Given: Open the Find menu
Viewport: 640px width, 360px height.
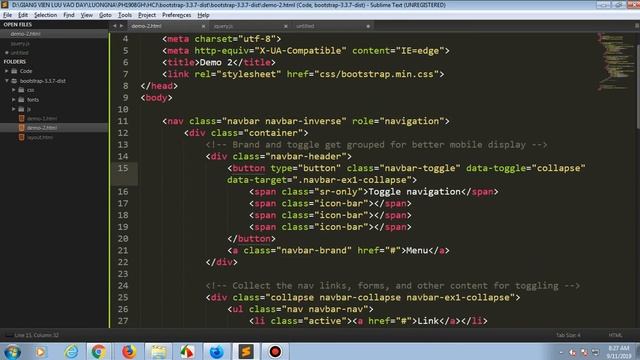Looking at the screenshot, I should coord(69,15).
